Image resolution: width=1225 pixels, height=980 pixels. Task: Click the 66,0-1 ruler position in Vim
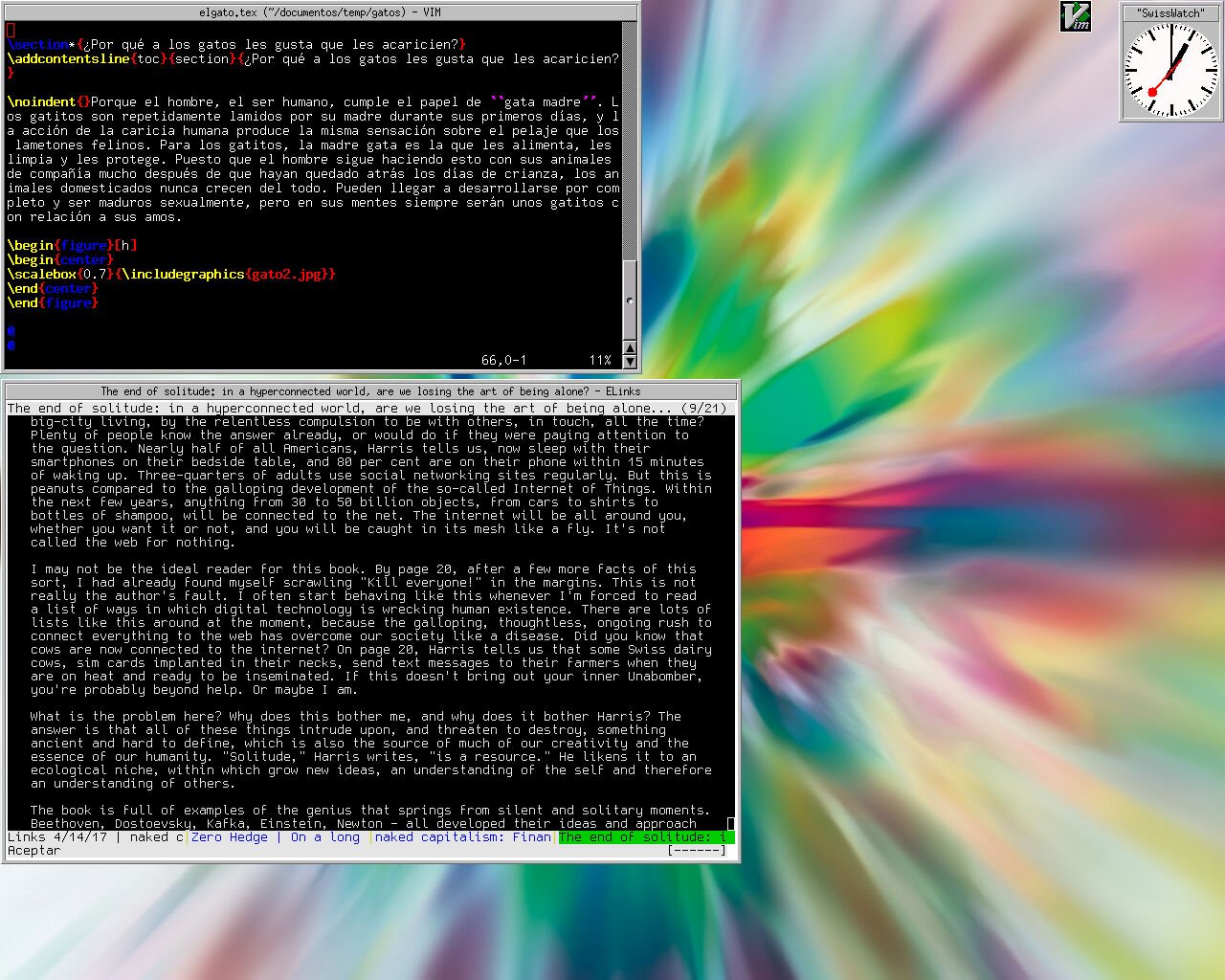coord(503,361)
